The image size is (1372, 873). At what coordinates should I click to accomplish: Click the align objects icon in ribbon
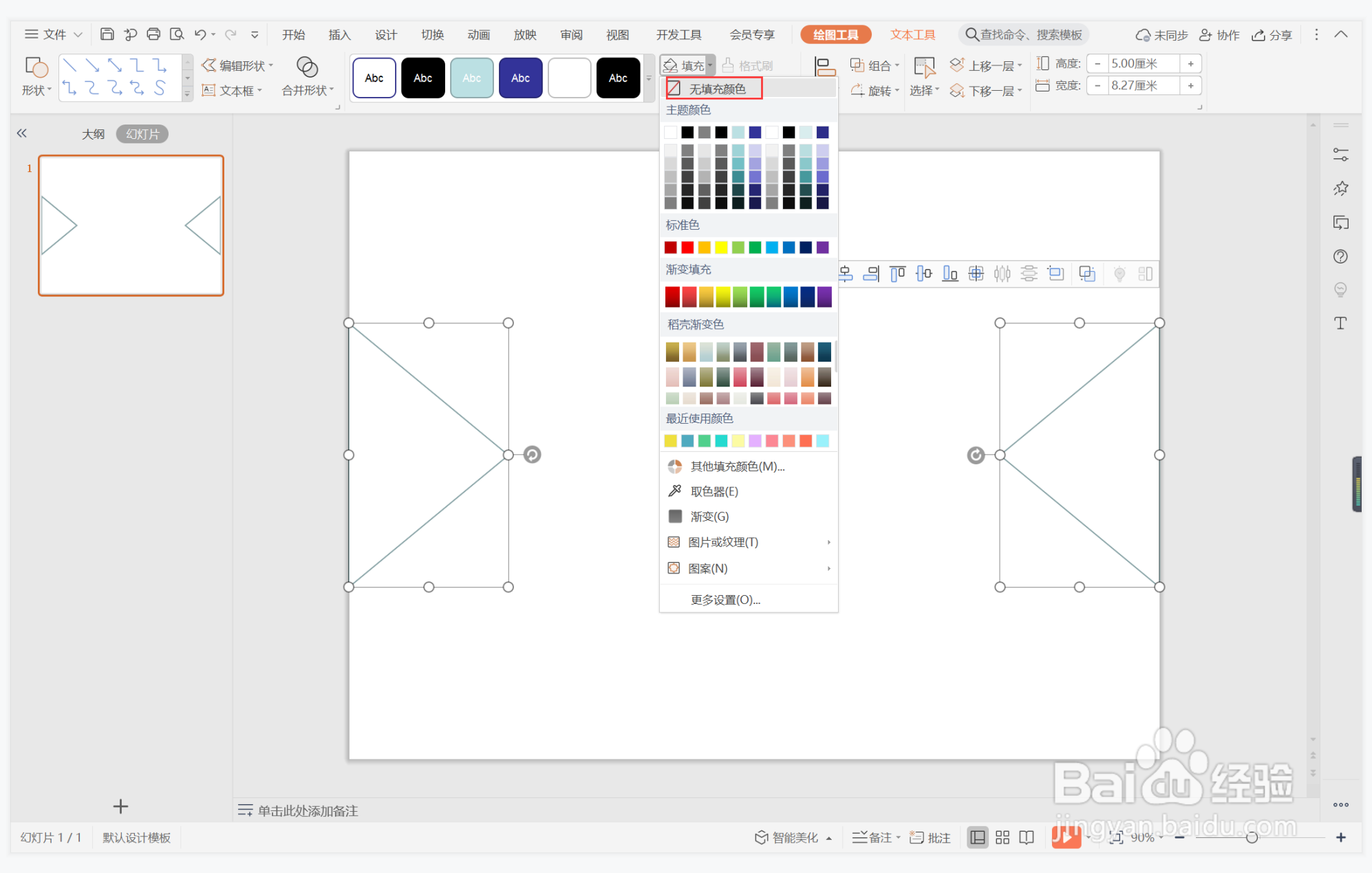[824, 67]
